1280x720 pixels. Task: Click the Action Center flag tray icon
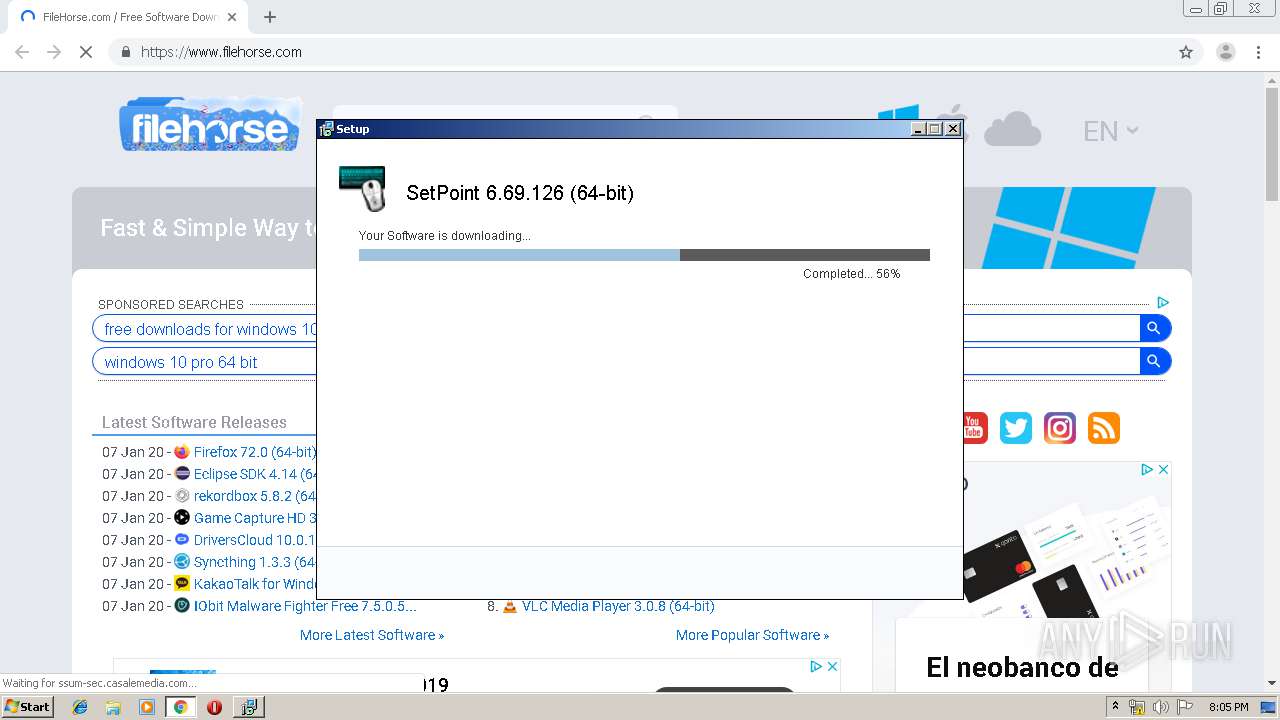click(1185, 707)
